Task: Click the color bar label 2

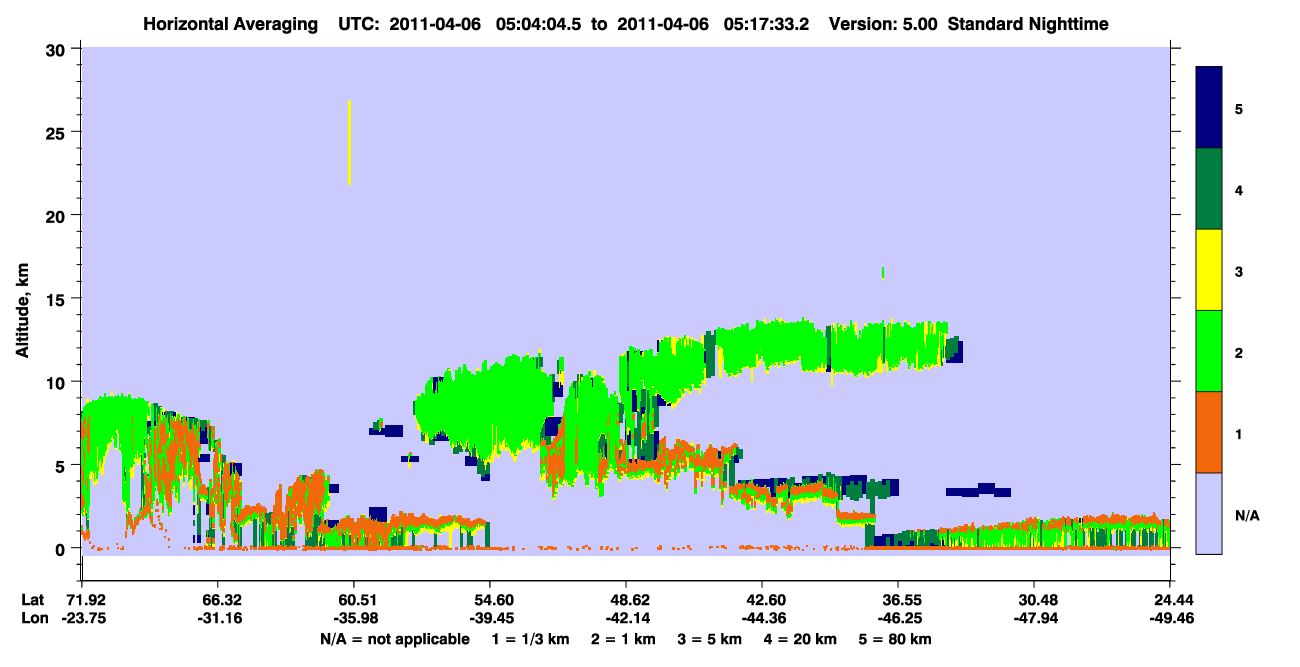Action: (x=1239, y=352)
